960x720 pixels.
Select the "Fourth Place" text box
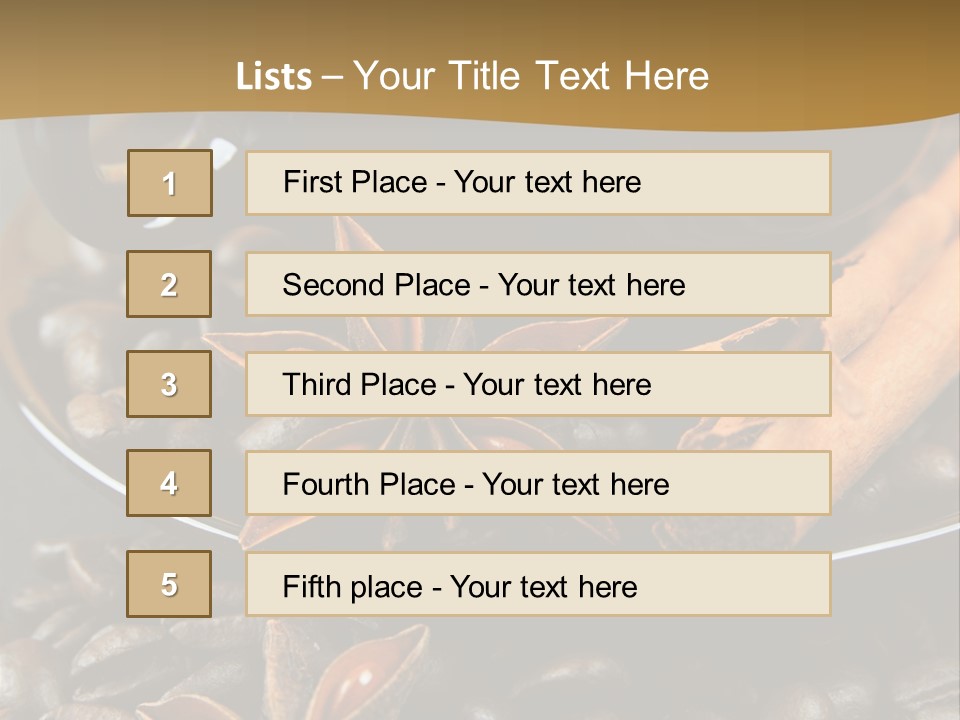(538, 483)
